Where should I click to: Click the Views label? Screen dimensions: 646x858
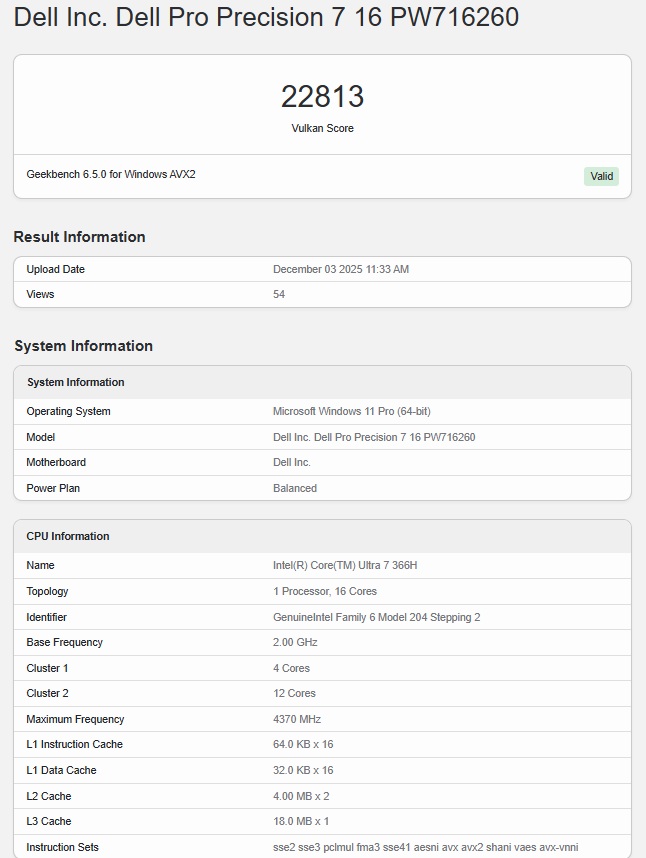click(x=40, y=294)
